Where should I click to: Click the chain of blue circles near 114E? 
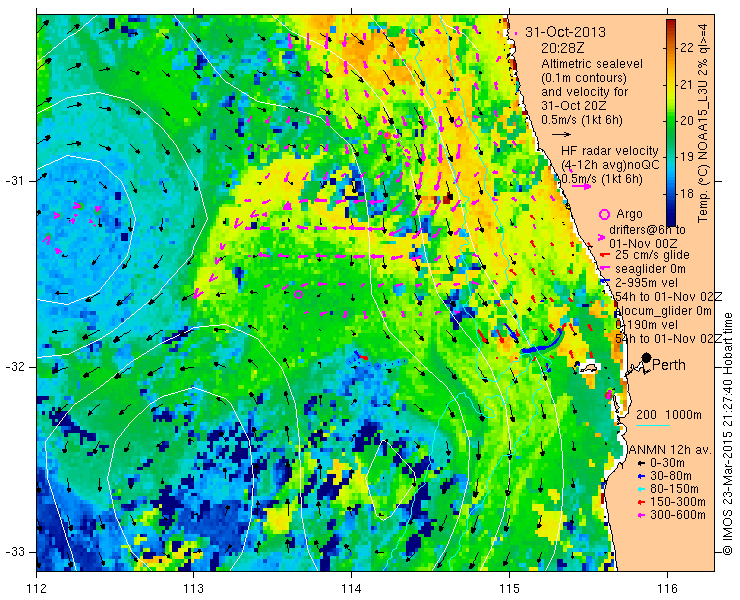[376, 363]
